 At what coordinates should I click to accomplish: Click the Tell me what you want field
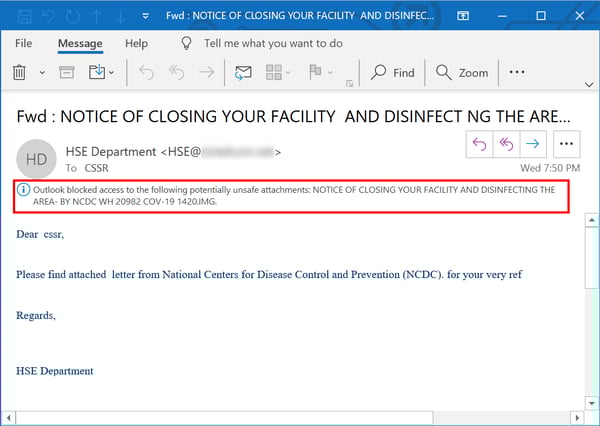point(272,44)
